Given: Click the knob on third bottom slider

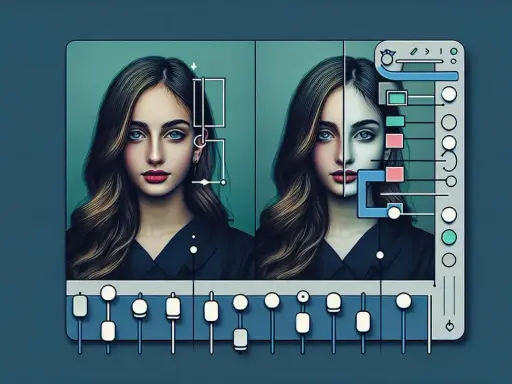Looking at the screenshot, I should (x=140, y=307).
